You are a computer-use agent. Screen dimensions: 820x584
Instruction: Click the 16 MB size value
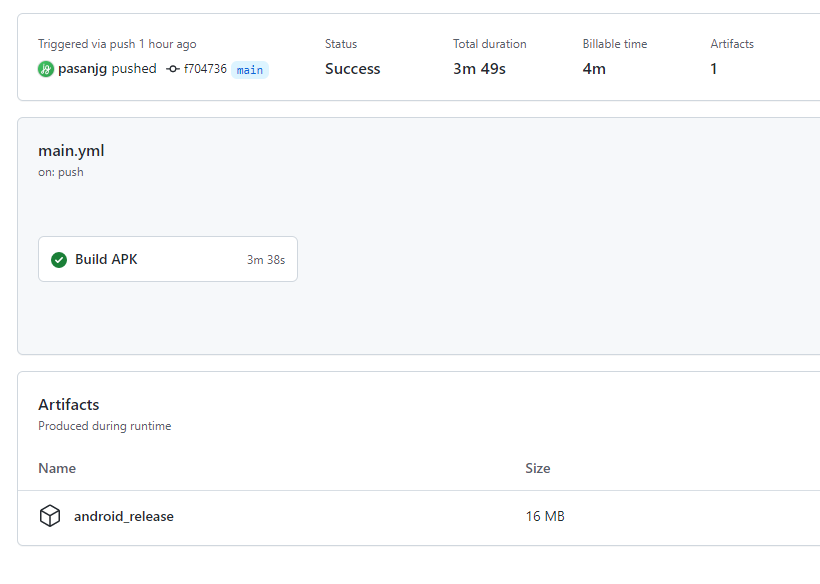click(x=545, y=517)
